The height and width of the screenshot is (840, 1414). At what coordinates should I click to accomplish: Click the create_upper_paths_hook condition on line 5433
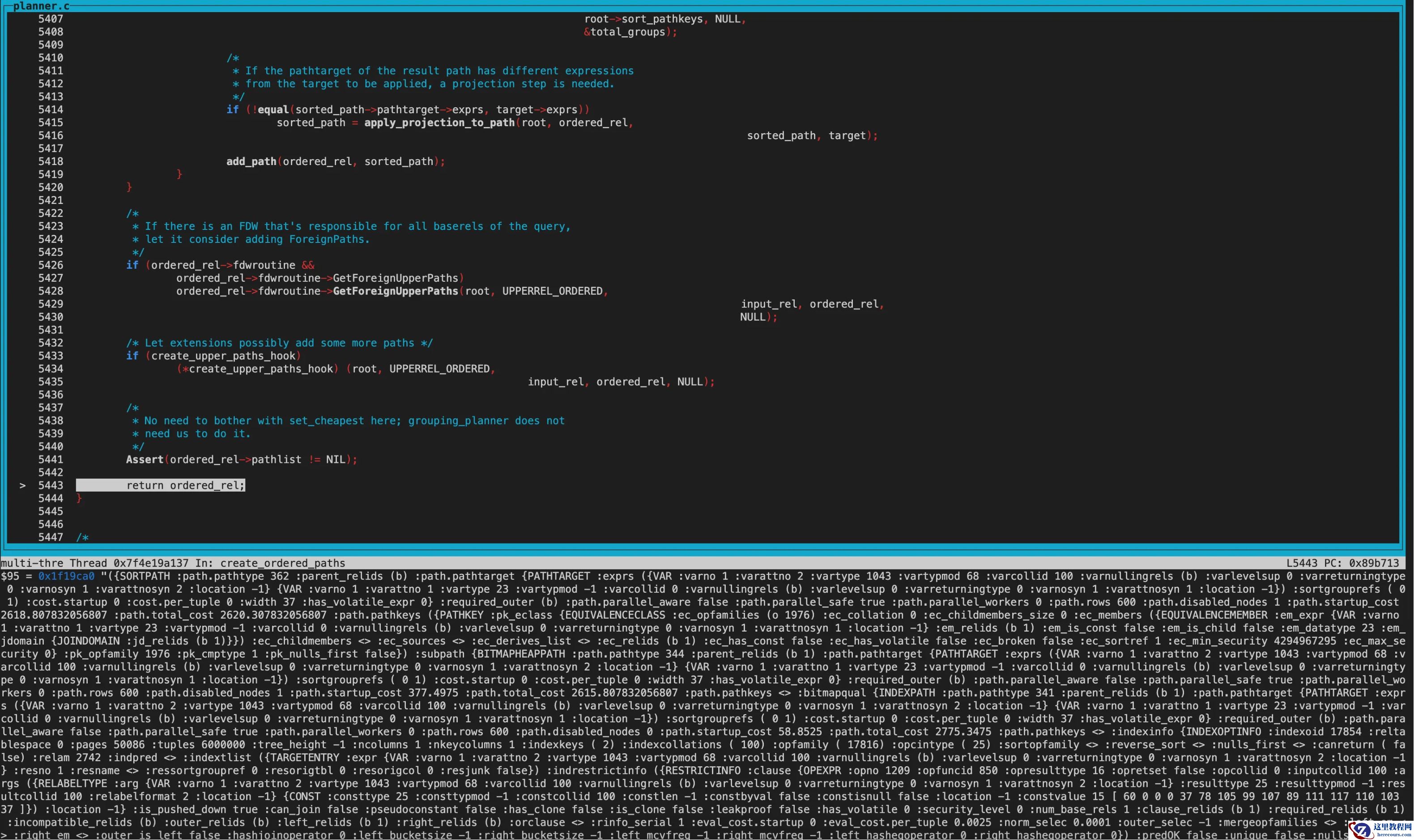[223, 356]
